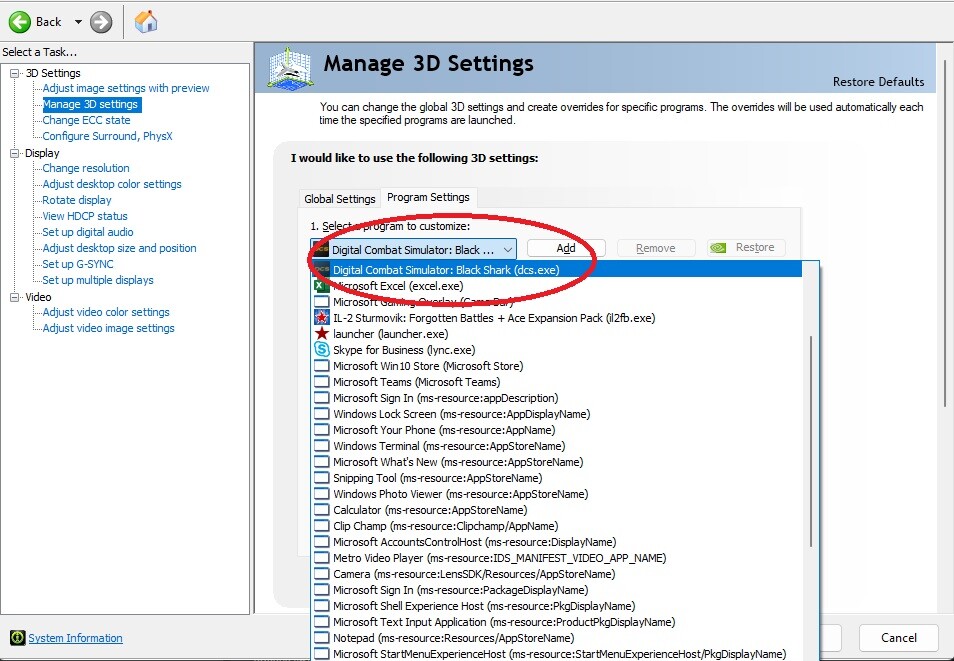Viewport: 954px width, 661px height.
Task: Click the Manage 3D Settings header icon
Action: point(290,68)
